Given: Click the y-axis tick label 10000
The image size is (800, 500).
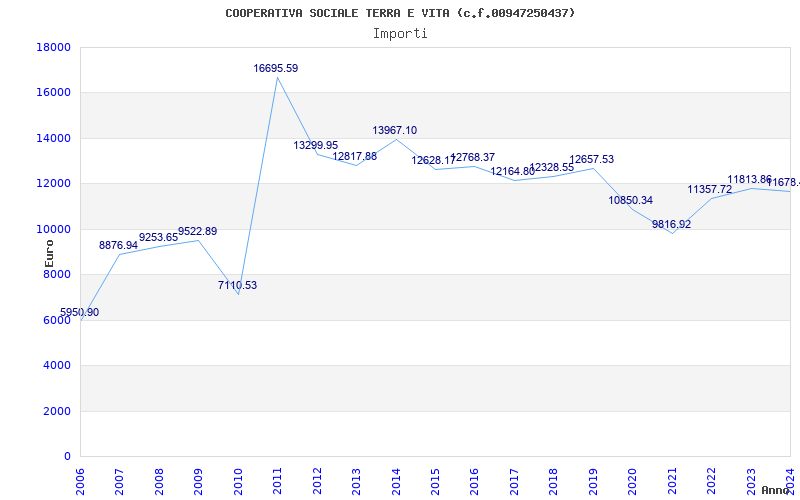Looking at the screenshot, I should coord(53,229).
